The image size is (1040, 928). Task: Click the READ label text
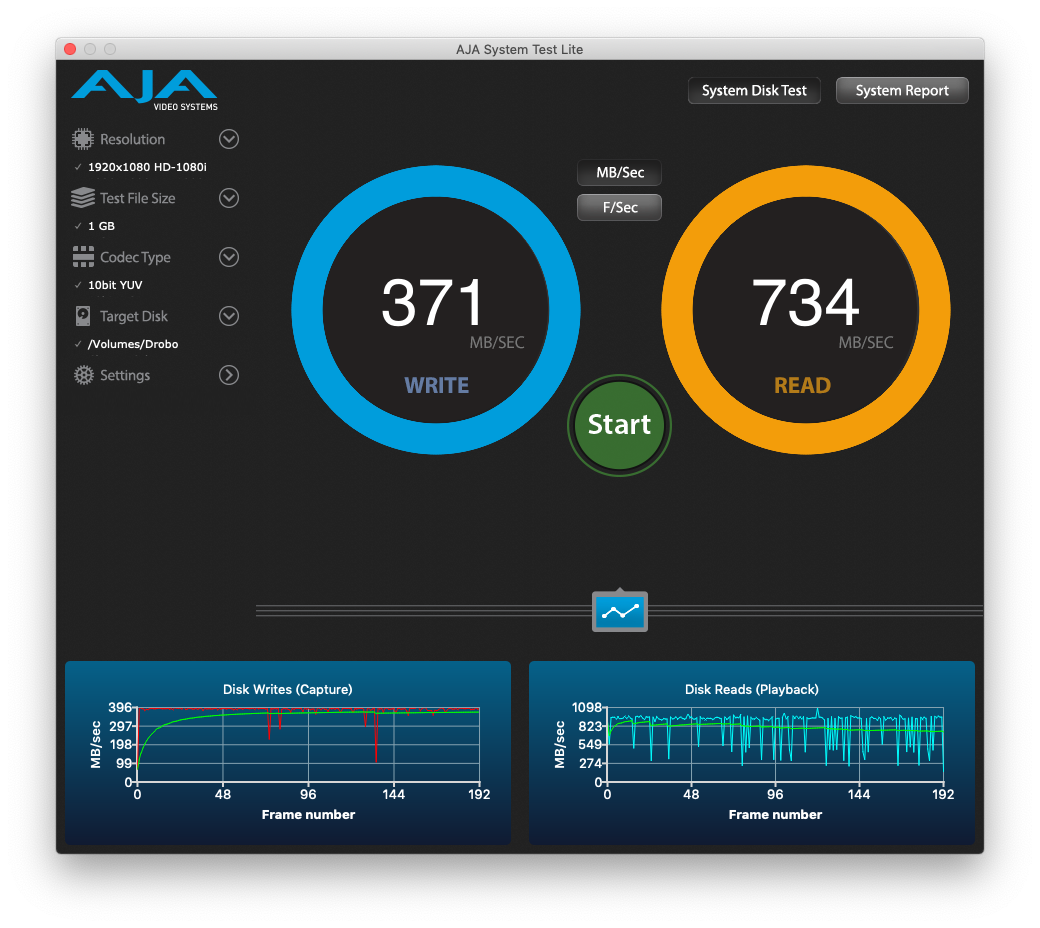(803, 385)
